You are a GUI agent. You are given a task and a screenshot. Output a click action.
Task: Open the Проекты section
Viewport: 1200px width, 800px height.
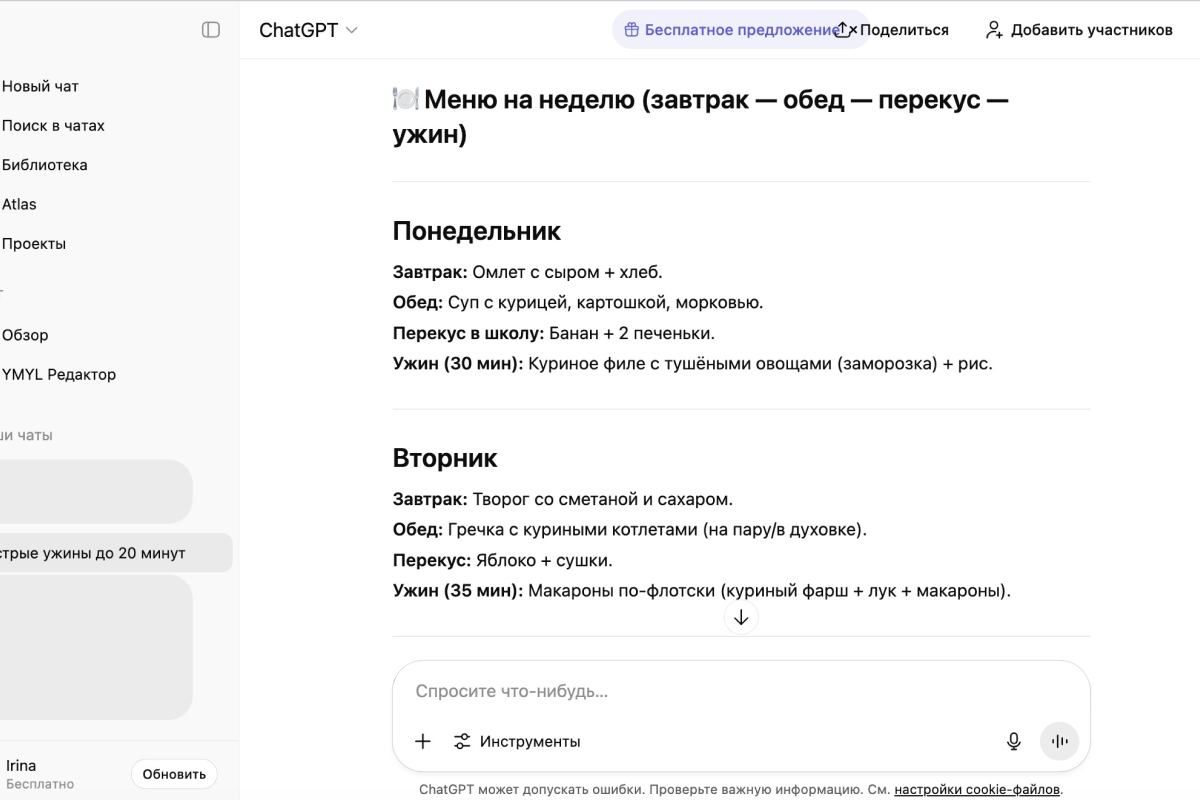(33, 243)
